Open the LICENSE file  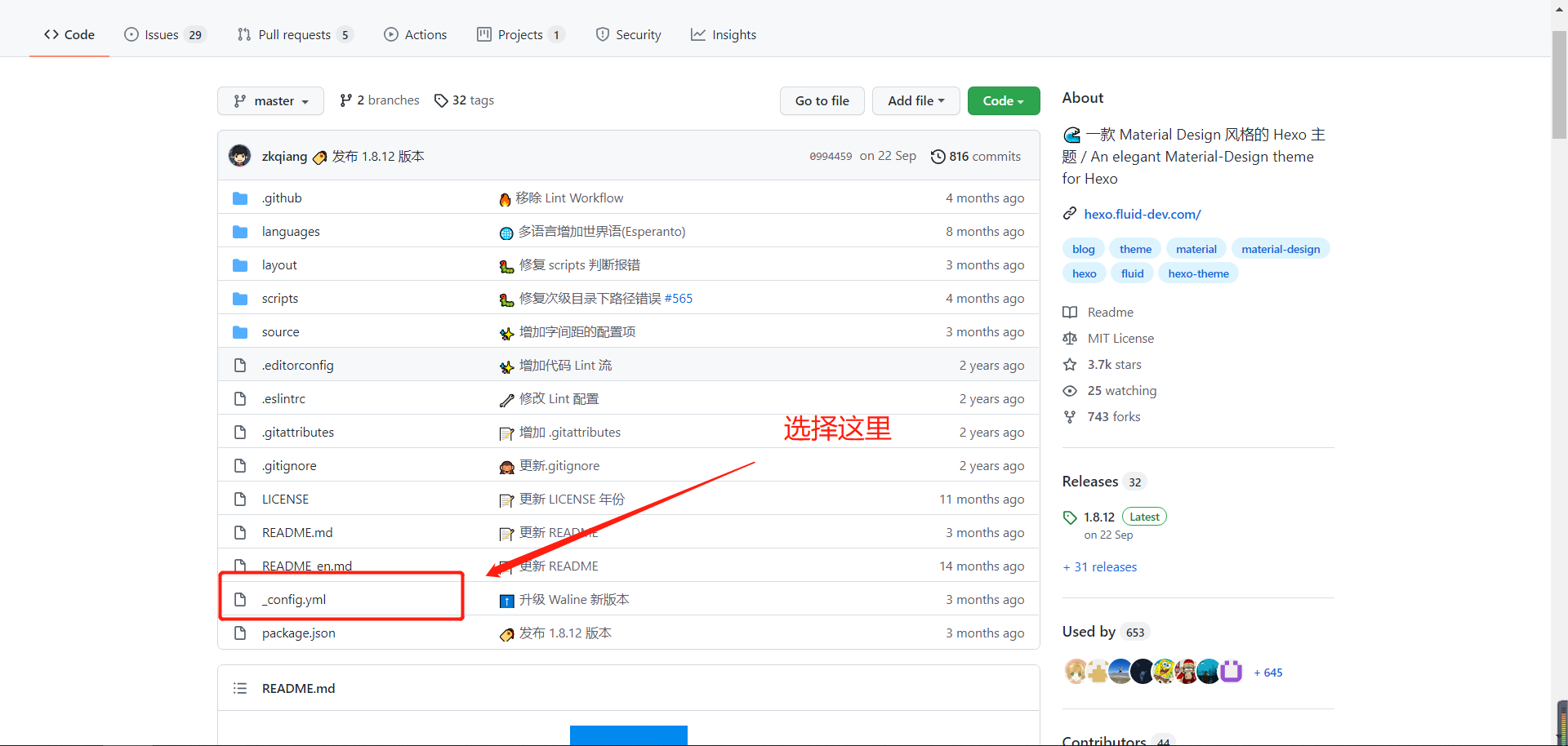285,499
